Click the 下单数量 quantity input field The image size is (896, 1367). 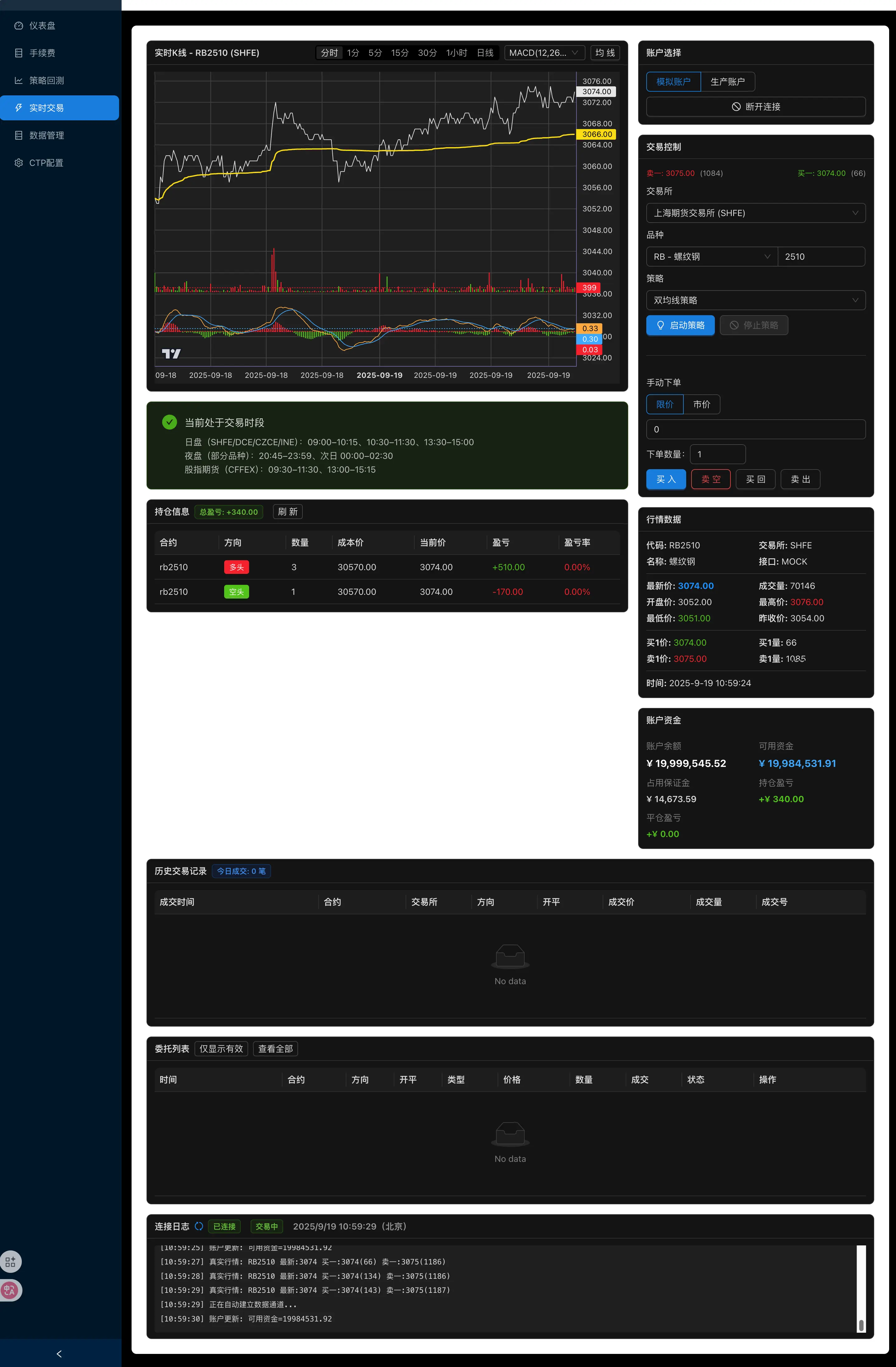coord(717,454)
